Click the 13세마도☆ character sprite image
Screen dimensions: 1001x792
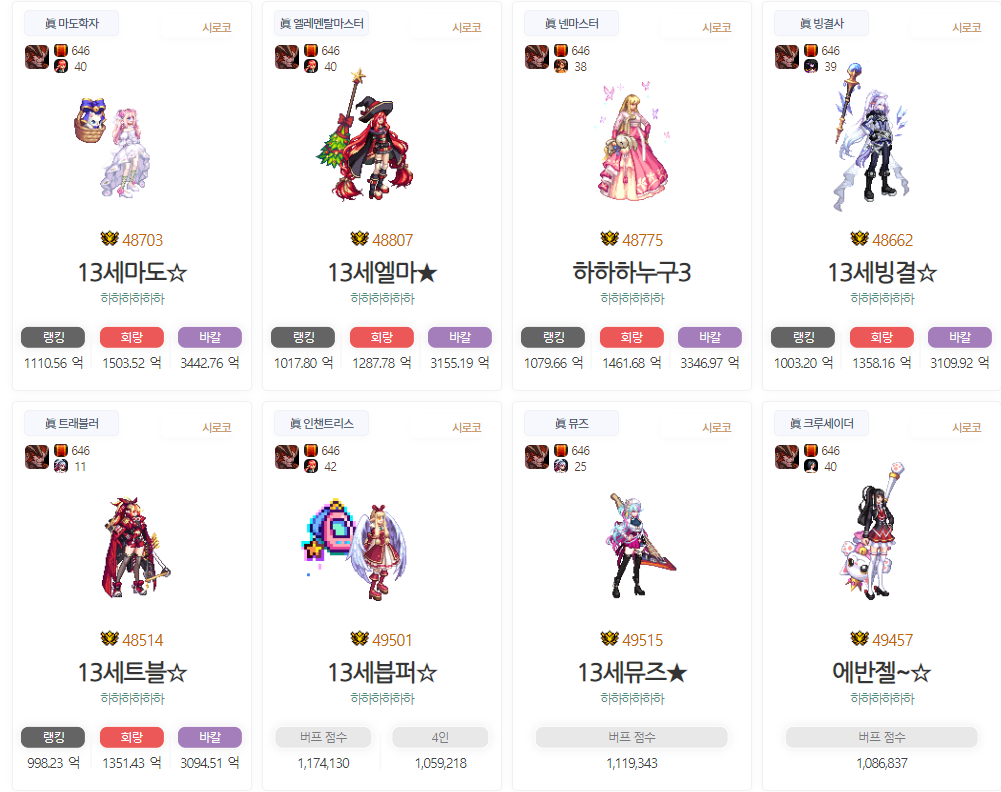click(115, 147)
